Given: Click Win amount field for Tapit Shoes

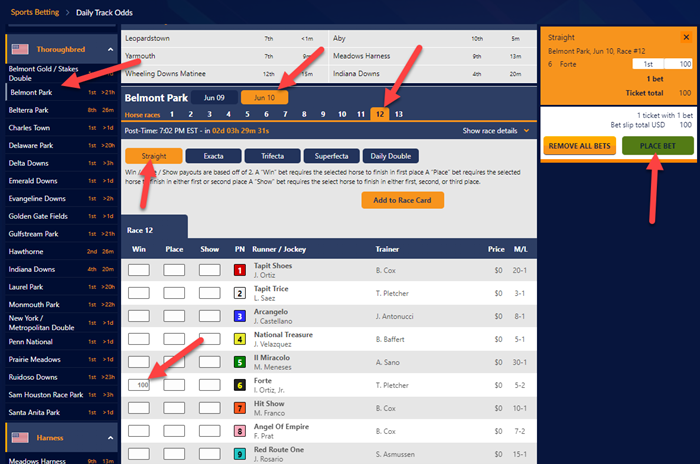Looking at the screenshot, I should pyautogui.click(x=139, y=270).
